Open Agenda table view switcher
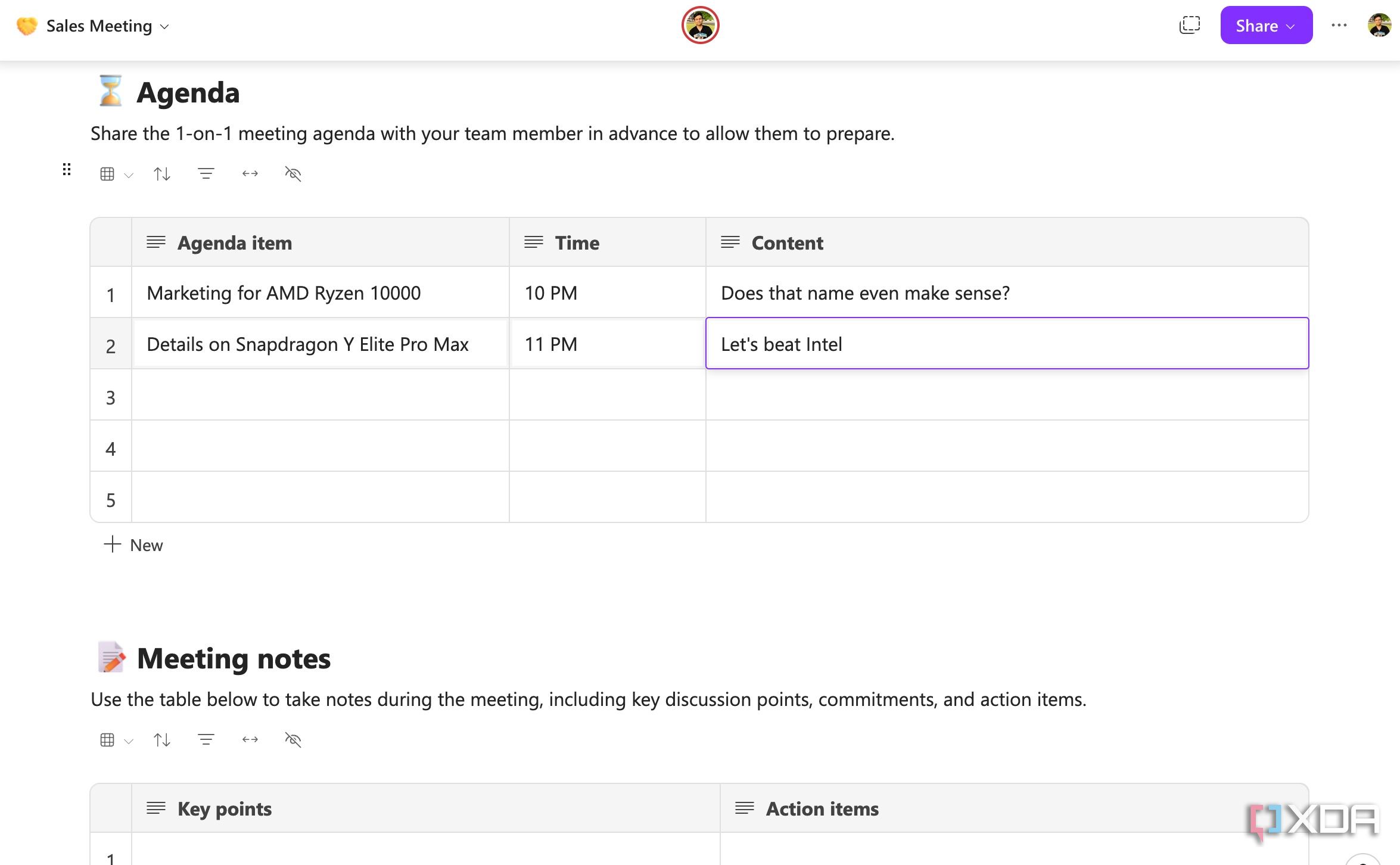The width and height of the screenshot is (1400, 865). pos(116,174)
